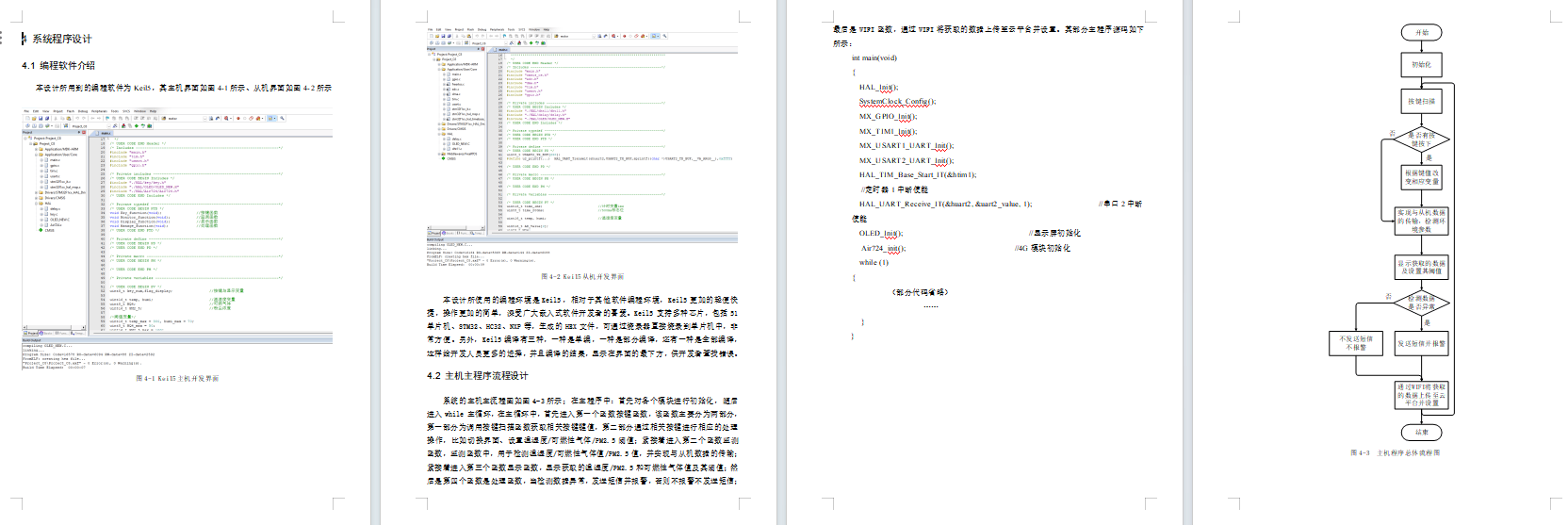
Task: Click the '检测数据是否异常' decision diamond
Action: (x=1421, y=304)
